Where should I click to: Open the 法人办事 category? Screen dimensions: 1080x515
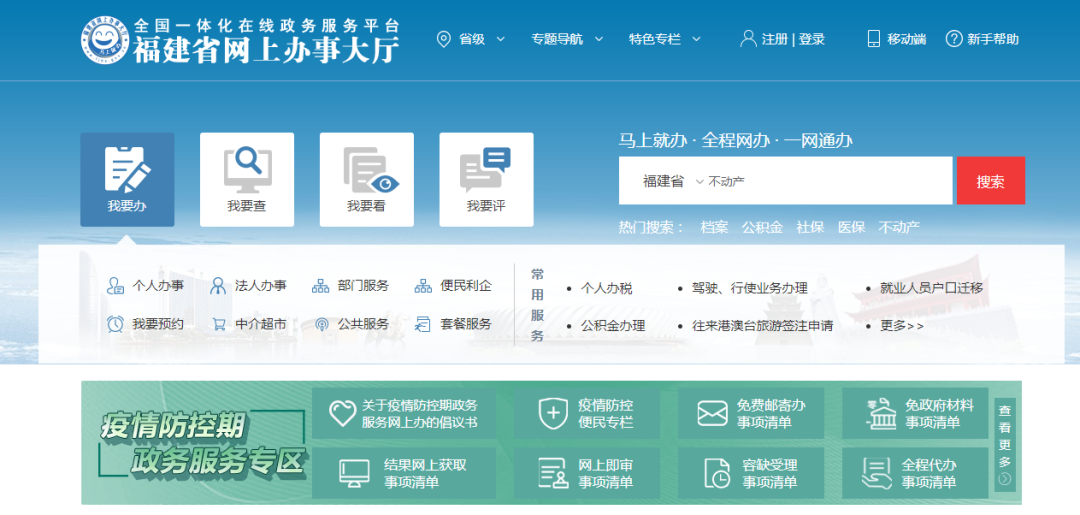pyautogui.click(x=260, y=286)
